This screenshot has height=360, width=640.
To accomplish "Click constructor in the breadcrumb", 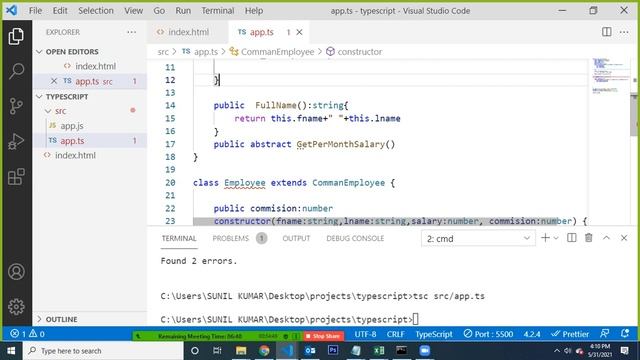I will click(360, 52).
